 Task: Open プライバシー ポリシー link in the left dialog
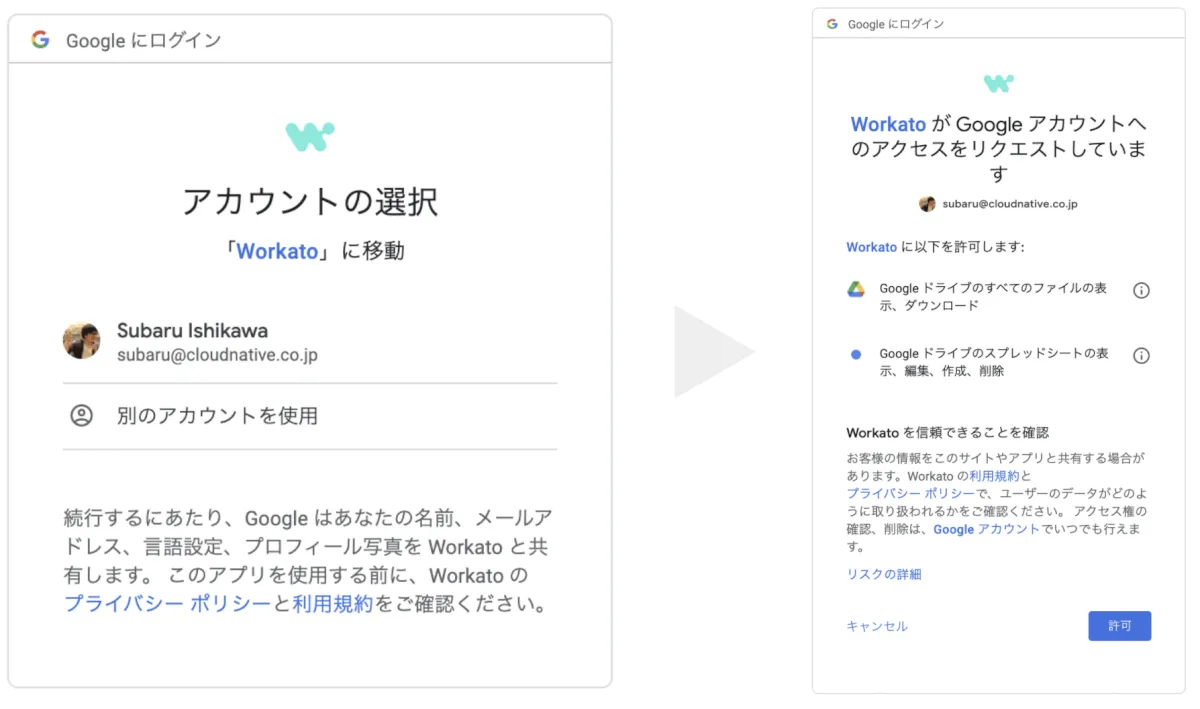point(167,604)
